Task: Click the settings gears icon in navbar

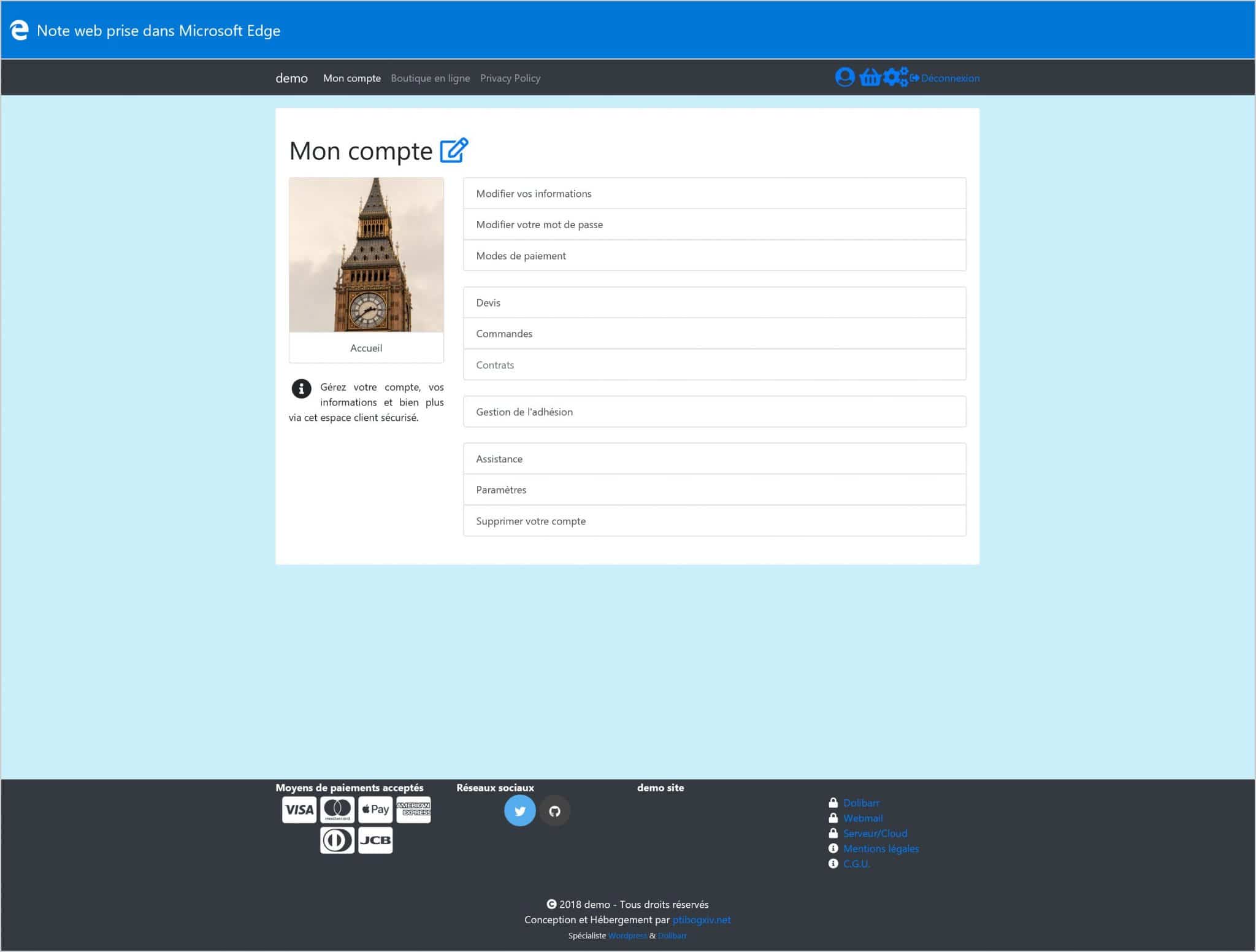Action: click(x=895, y=77)
